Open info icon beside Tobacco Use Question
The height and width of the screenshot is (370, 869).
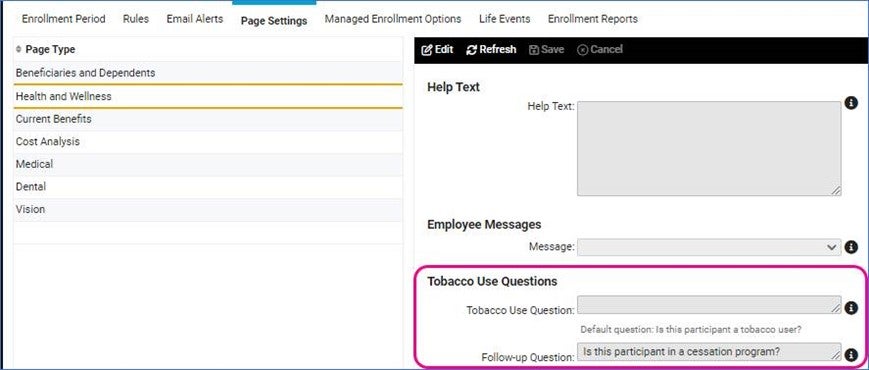[851, 308]
